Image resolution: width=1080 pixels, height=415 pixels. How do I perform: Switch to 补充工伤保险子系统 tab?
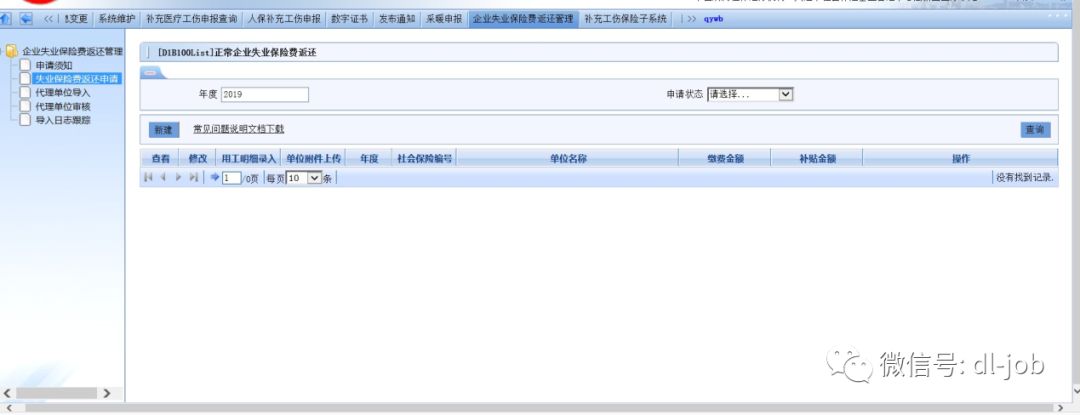pyautogui.click(x=626, y=19)
